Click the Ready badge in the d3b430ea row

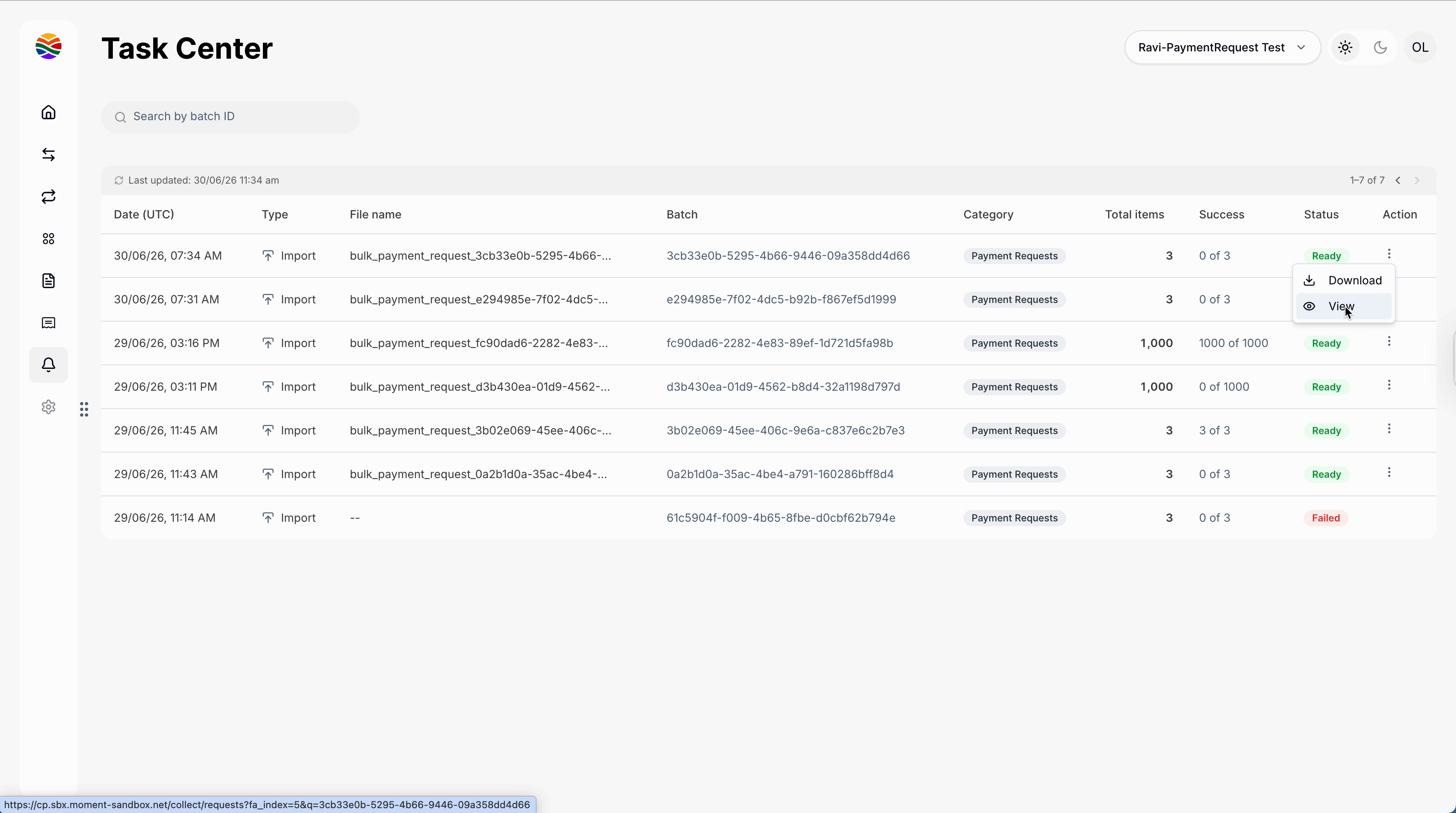(x=1326, y=387)
